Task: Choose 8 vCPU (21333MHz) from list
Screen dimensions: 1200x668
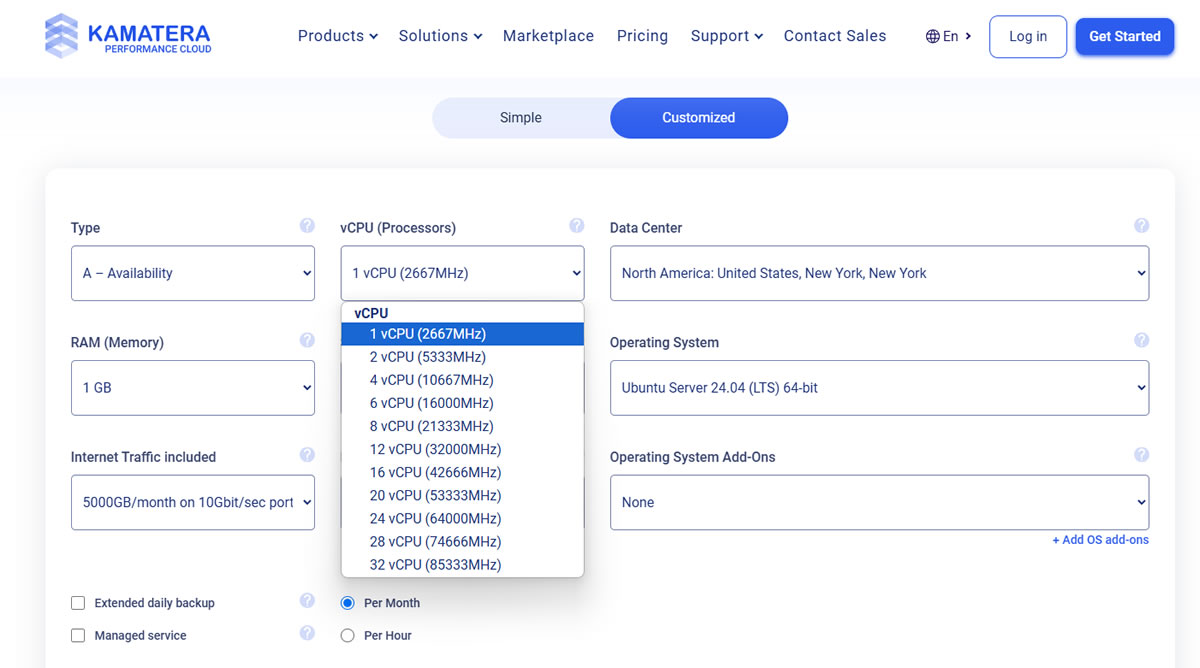Action: 431,426
